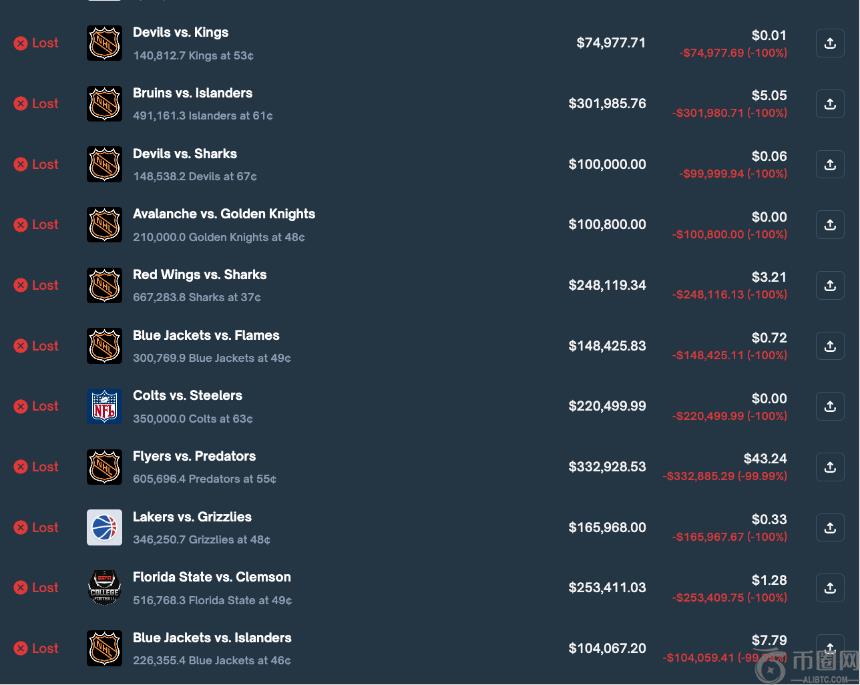Share the Lakers vs. Grizzlies position
Image resolution: width=860 pixels, height=685 pixels.
point(830,527)
